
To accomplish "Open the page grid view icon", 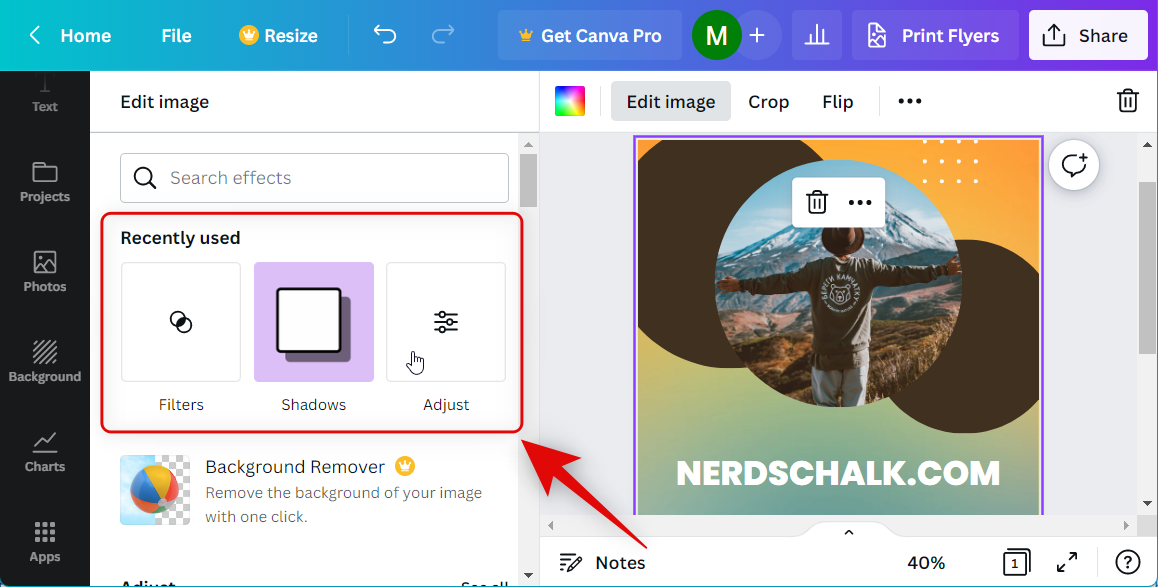I will tap(1016, 563).
